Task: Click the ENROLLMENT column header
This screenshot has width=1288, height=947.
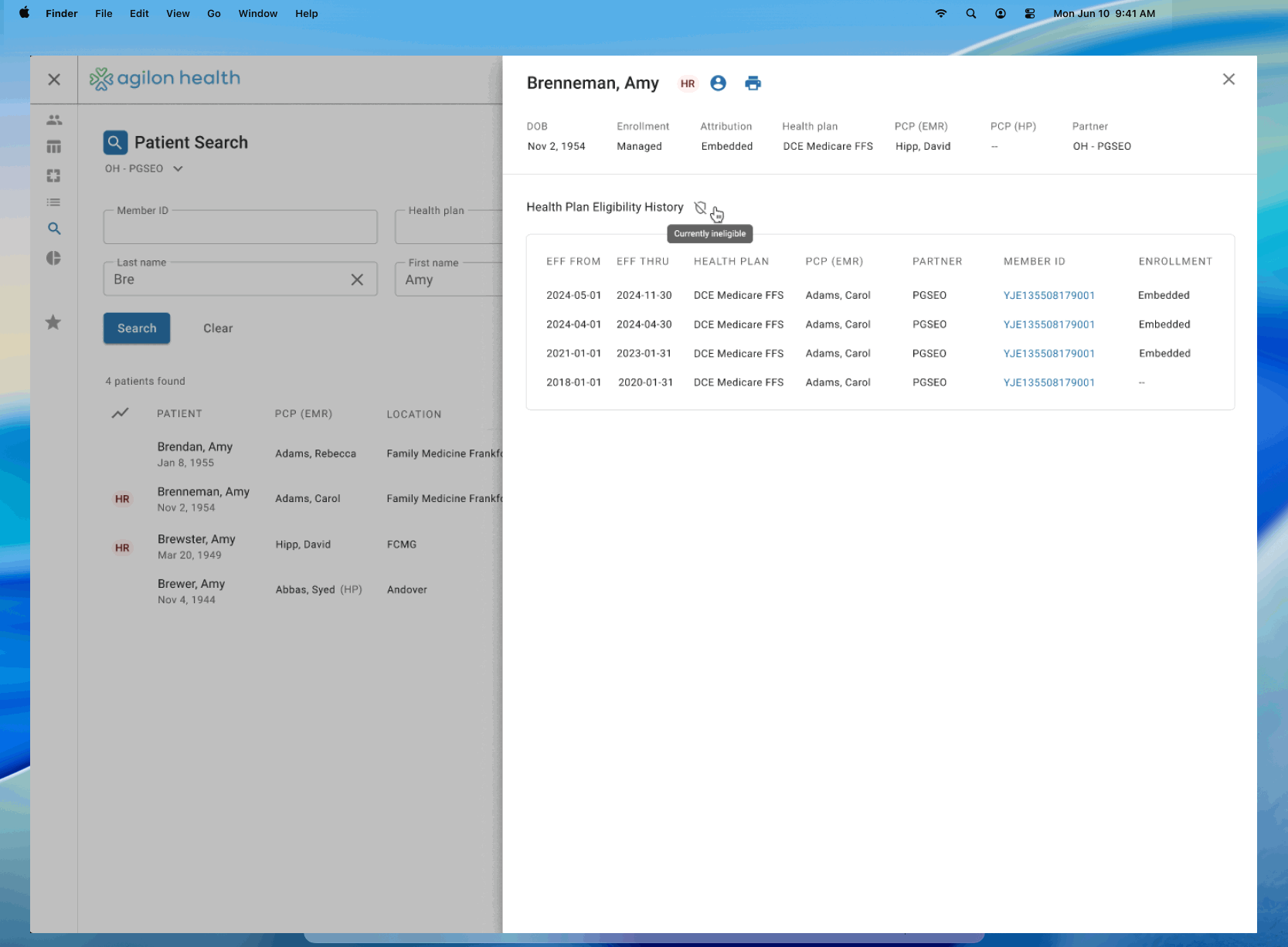Action: (x=1175, y=261)
